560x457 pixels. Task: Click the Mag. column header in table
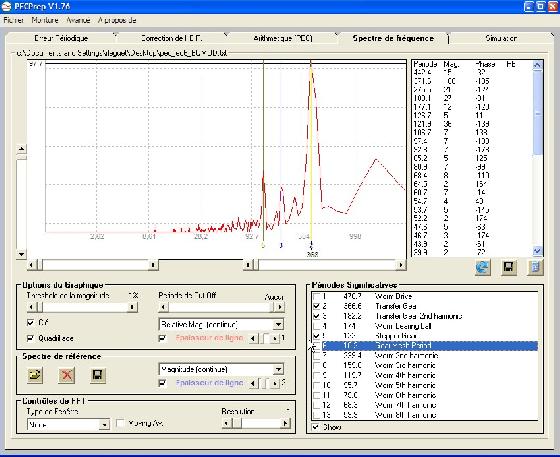coord(451,65)
